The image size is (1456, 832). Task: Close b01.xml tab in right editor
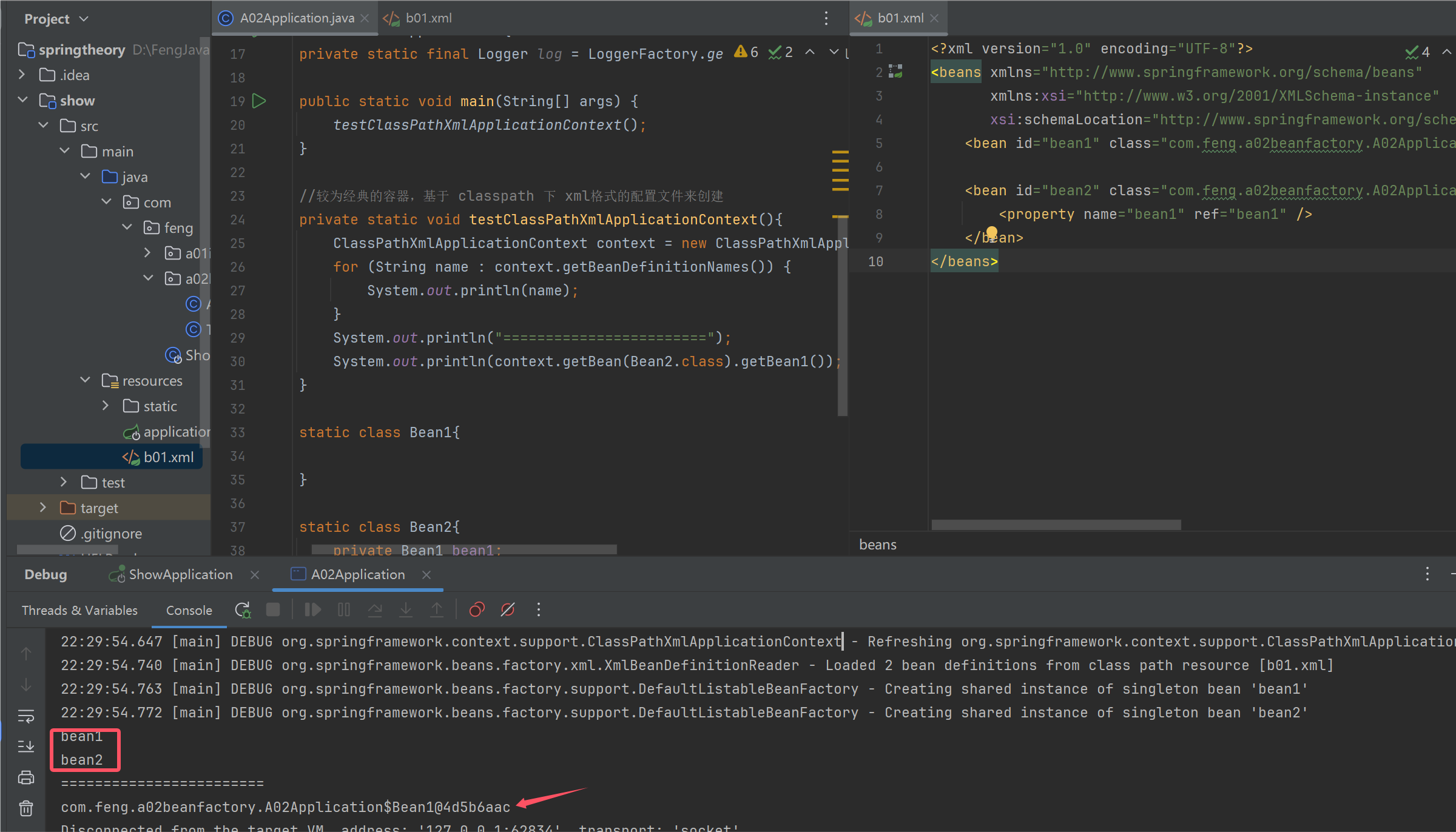click(934, 18)
